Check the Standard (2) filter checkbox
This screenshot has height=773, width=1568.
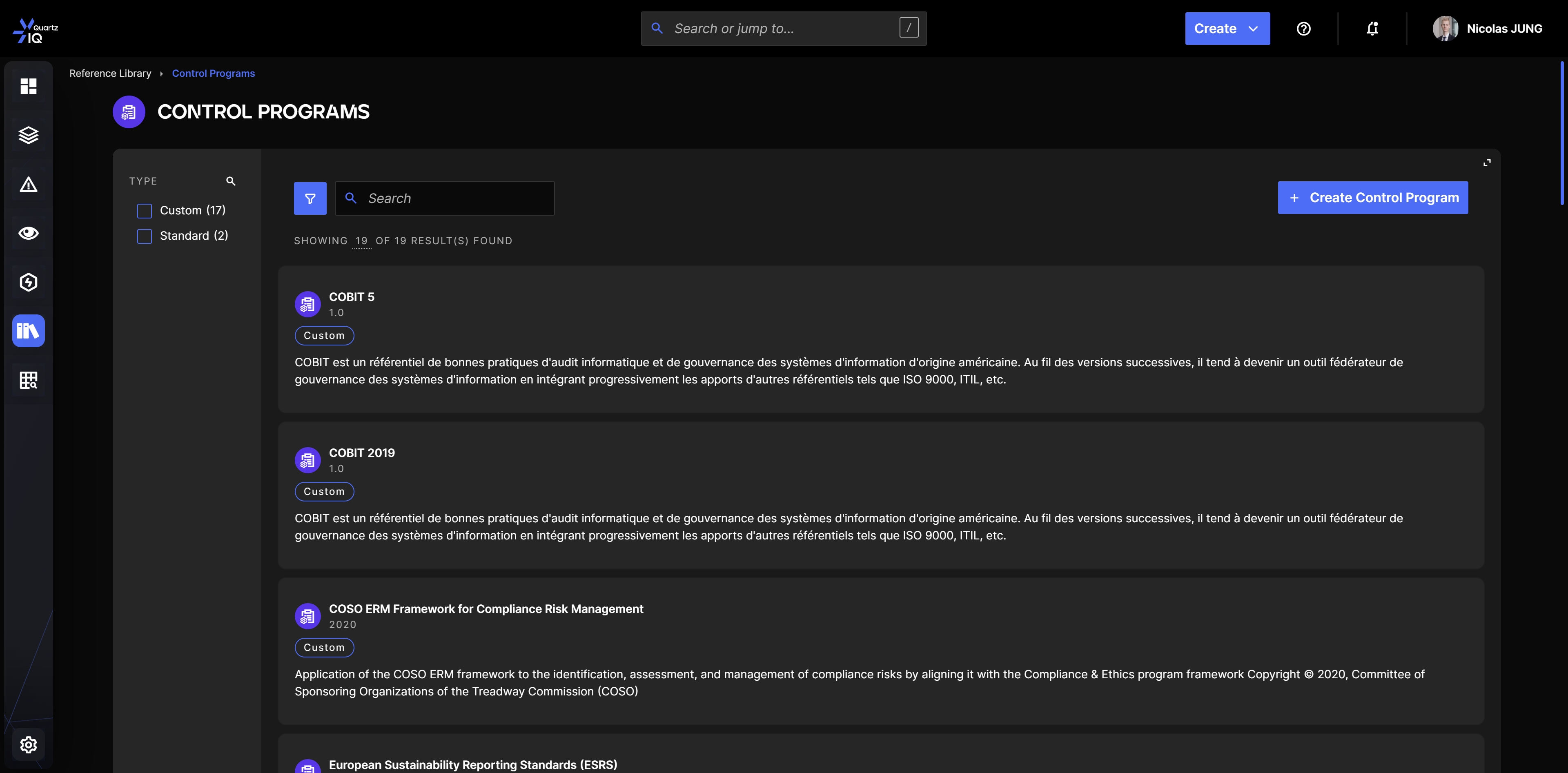pyautogui.click(x=144, y=236)
